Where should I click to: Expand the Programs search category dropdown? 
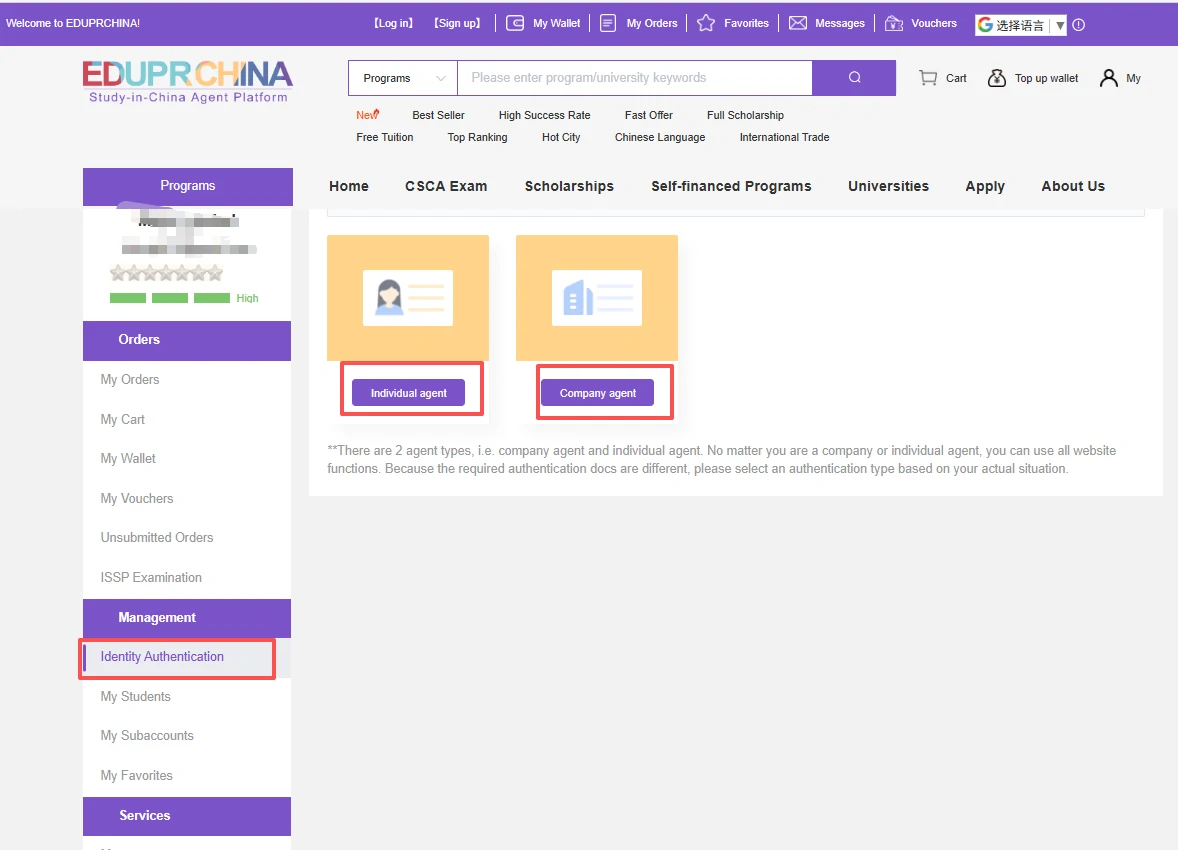[x=403, y=78]
